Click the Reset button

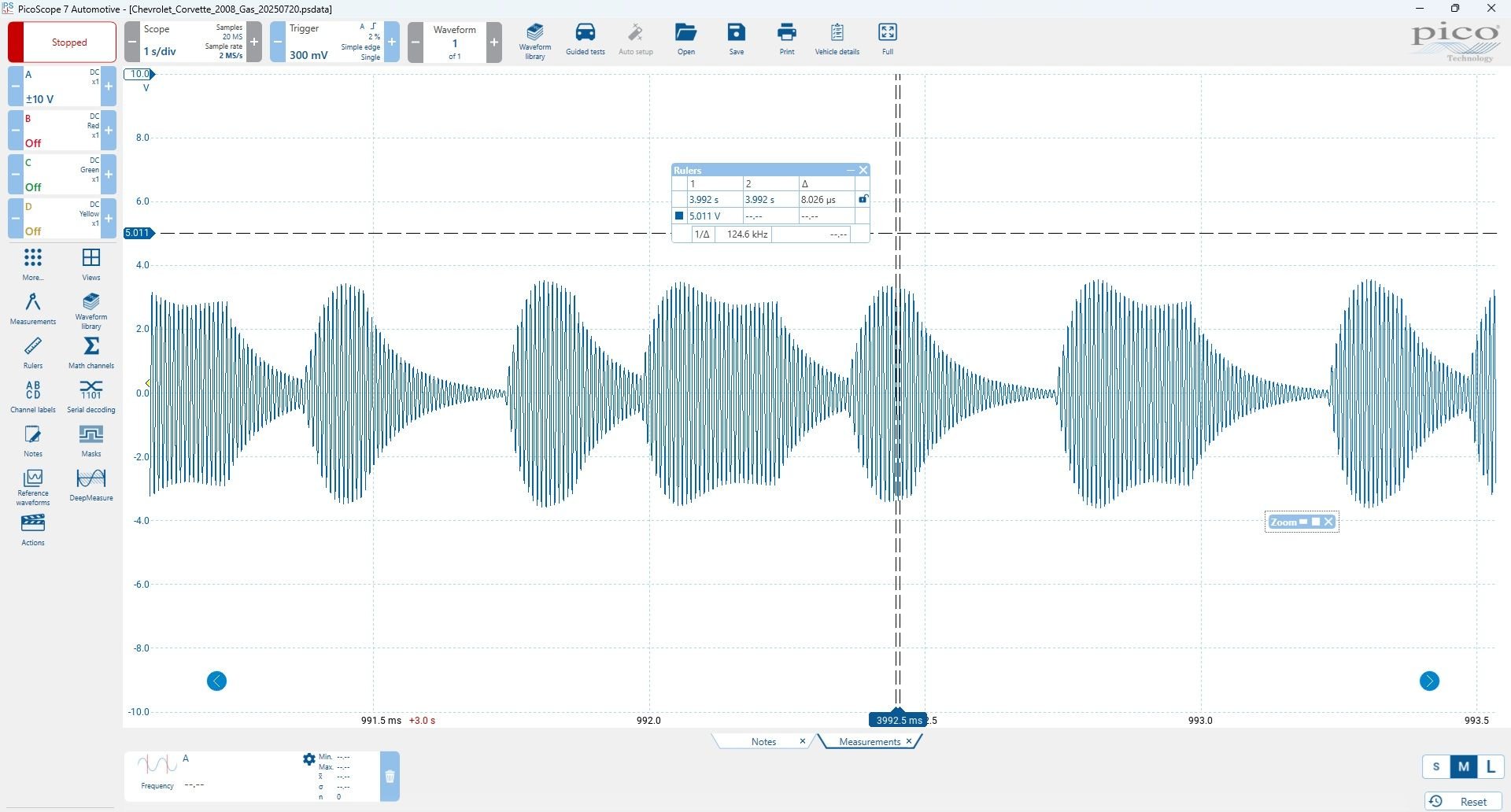tap(1464, 801)
